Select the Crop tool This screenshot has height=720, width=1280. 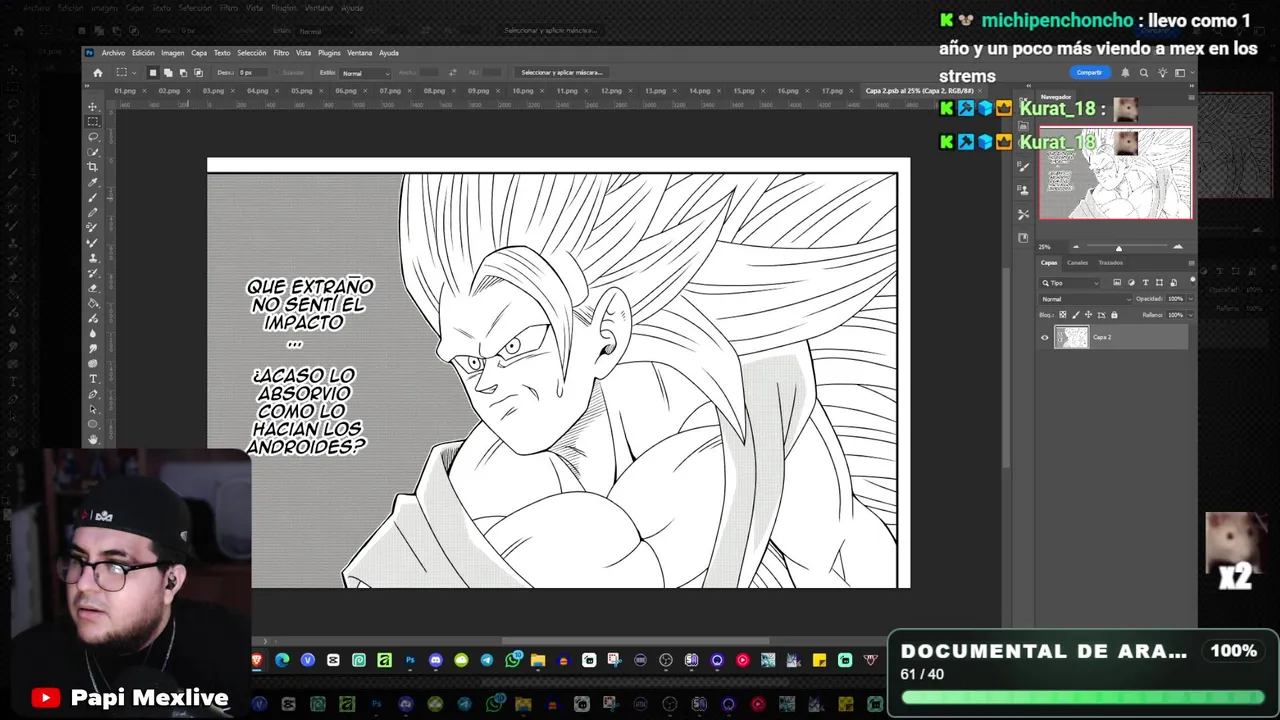[x=93, y=167]
